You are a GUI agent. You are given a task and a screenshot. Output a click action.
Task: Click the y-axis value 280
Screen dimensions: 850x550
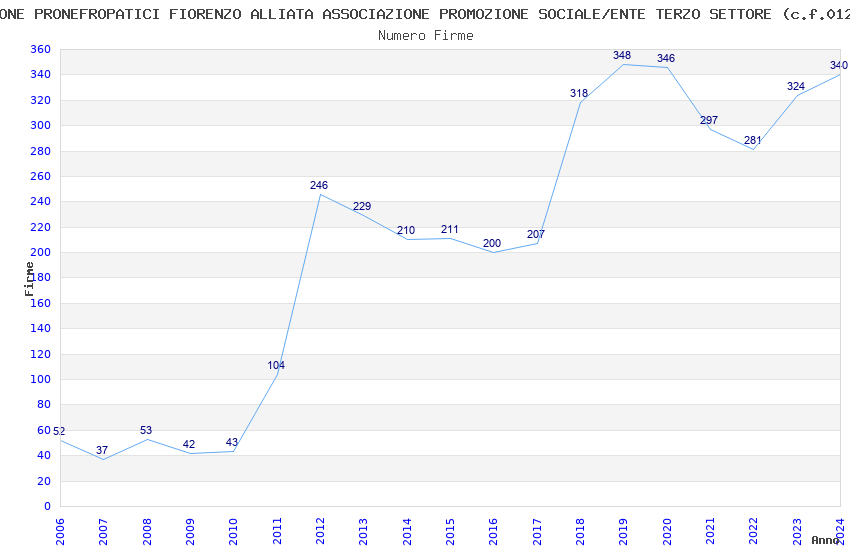[x=41, y=151]
